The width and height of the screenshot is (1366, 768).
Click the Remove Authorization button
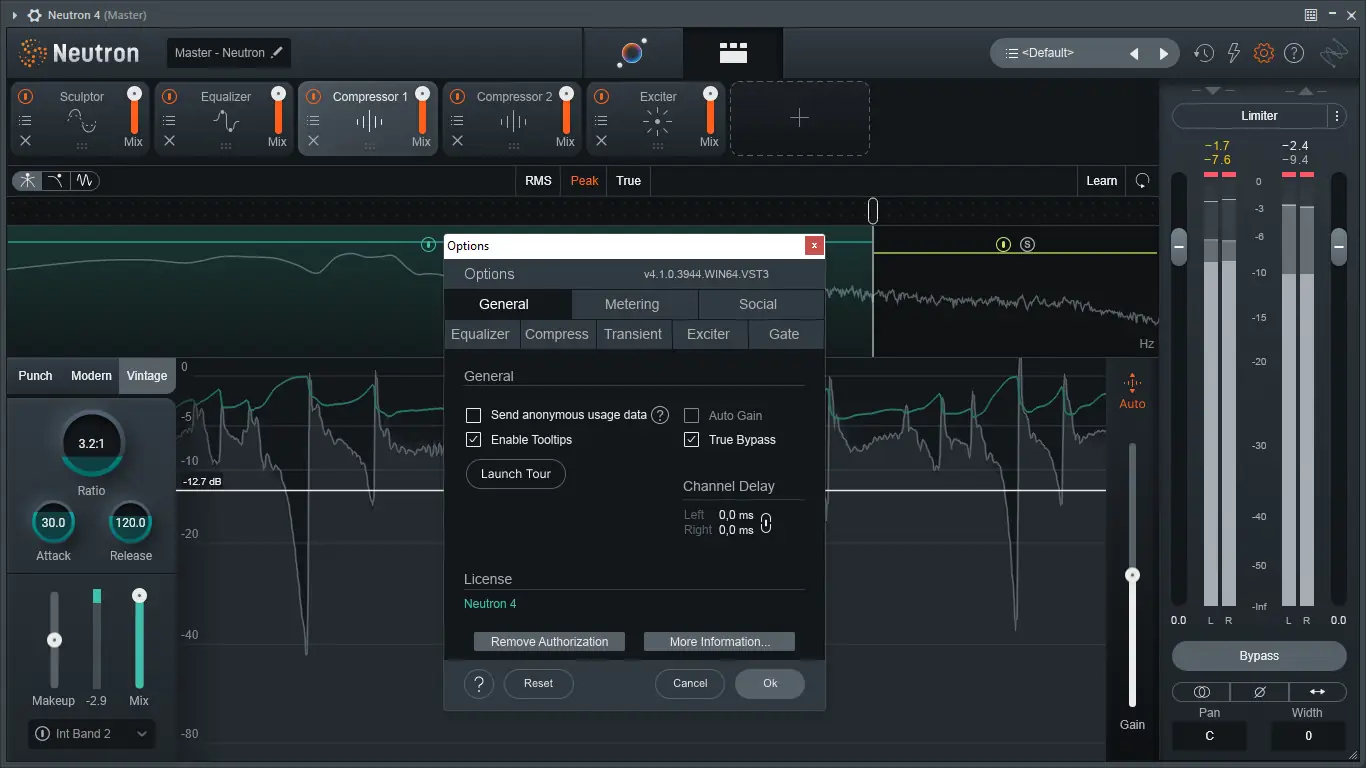(x=549, y=641)
